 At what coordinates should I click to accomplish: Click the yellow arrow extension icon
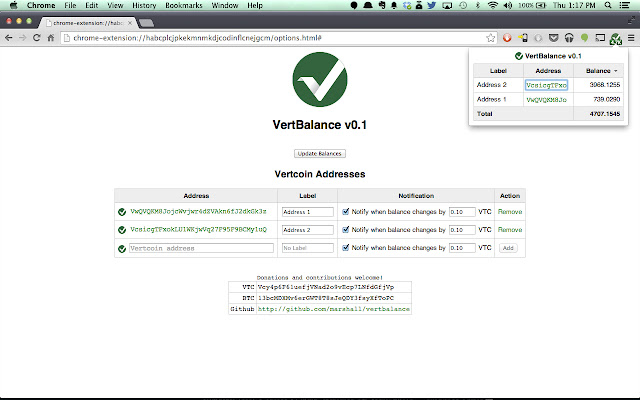point(523,38)
